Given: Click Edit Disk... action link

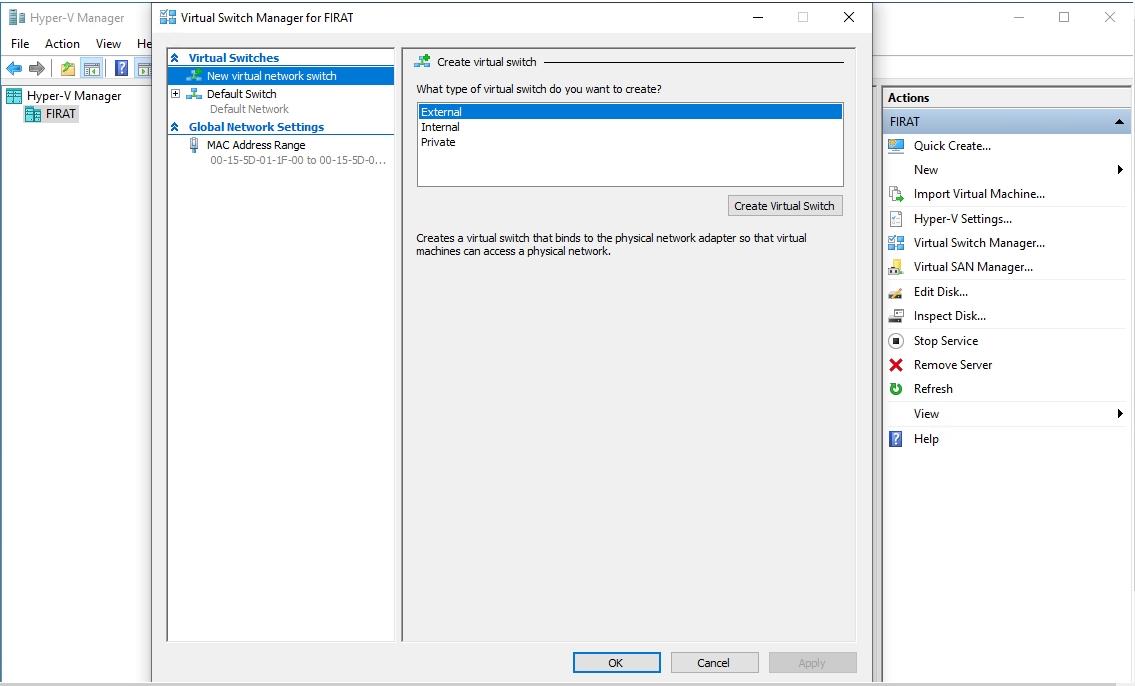Looking at the screenshot, I should [x=940, y=292].
